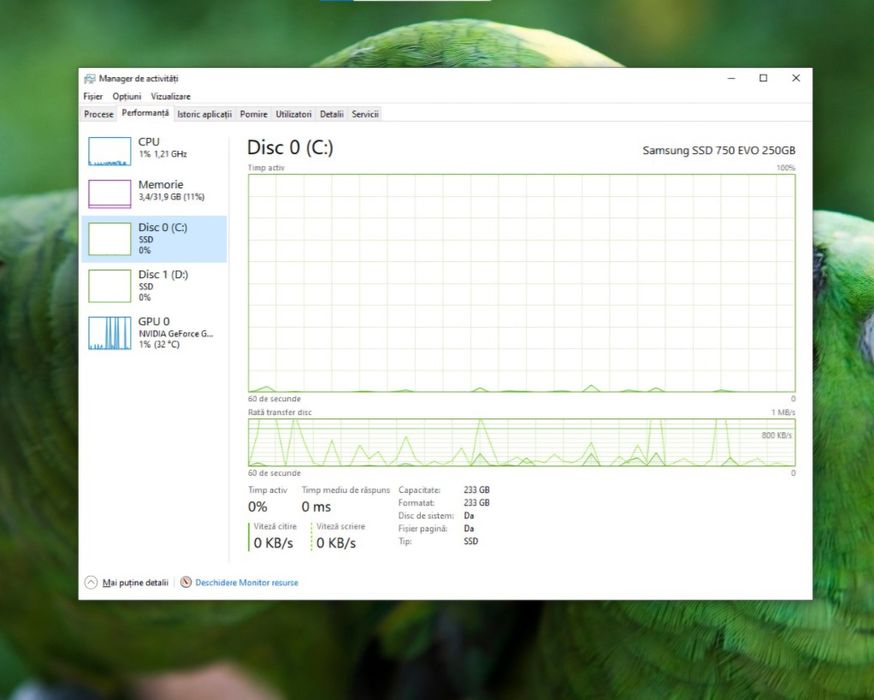Click the 1% 1,21 GHz CPU text
This screenshot has height=700, width=874.
[x=163, y=154]
